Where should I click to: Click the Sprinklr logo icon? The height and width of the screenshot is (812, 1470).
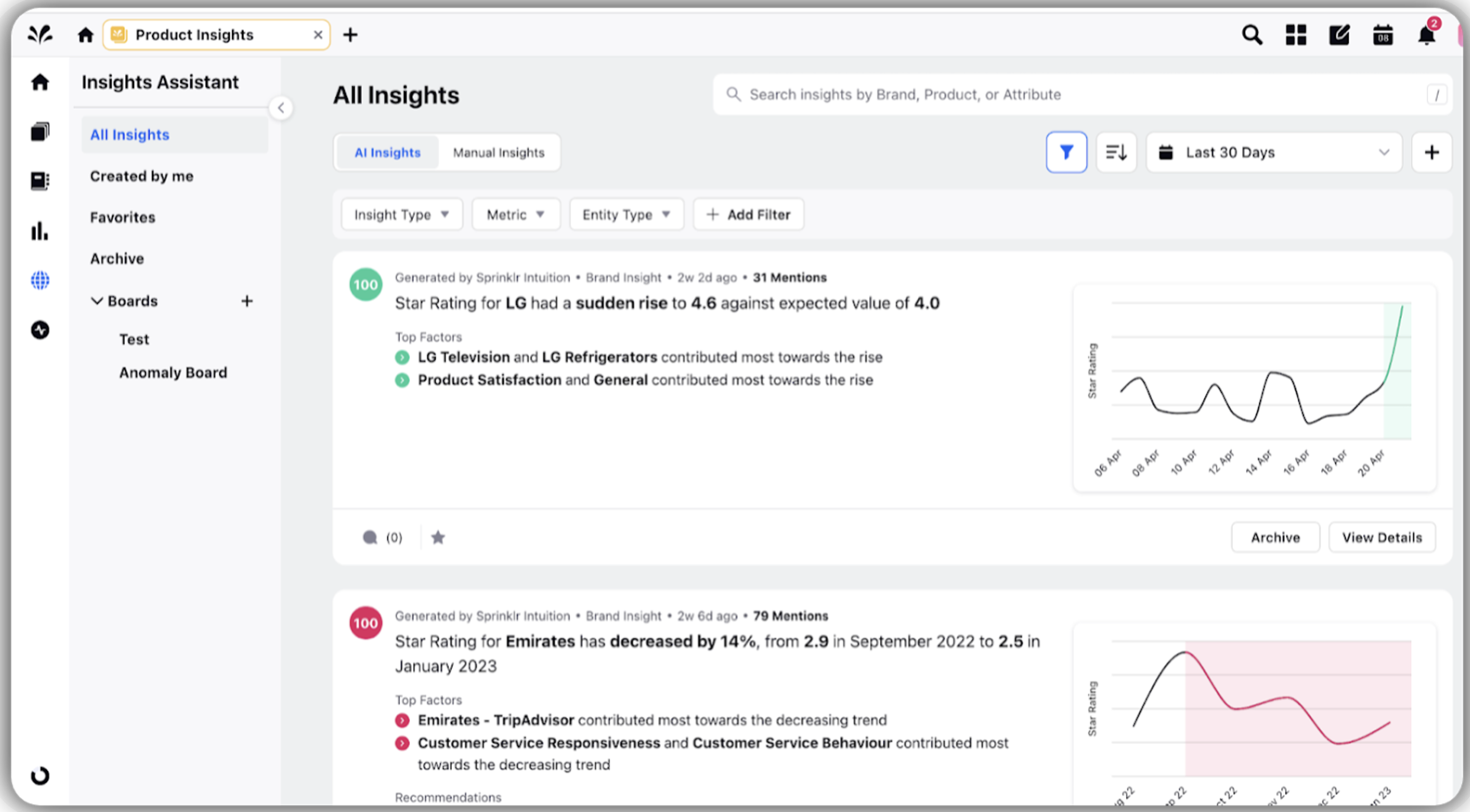coord(40,35)
